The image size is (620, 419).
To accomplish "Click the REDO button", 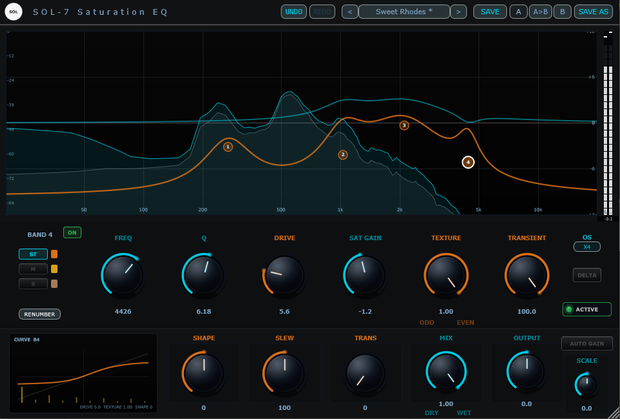I will (x=322, y=12).
